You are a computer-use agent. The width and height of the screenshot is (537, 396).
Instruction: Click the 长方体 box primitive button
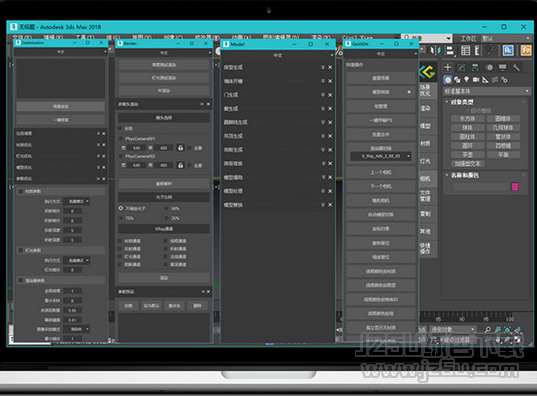(467, 119)
